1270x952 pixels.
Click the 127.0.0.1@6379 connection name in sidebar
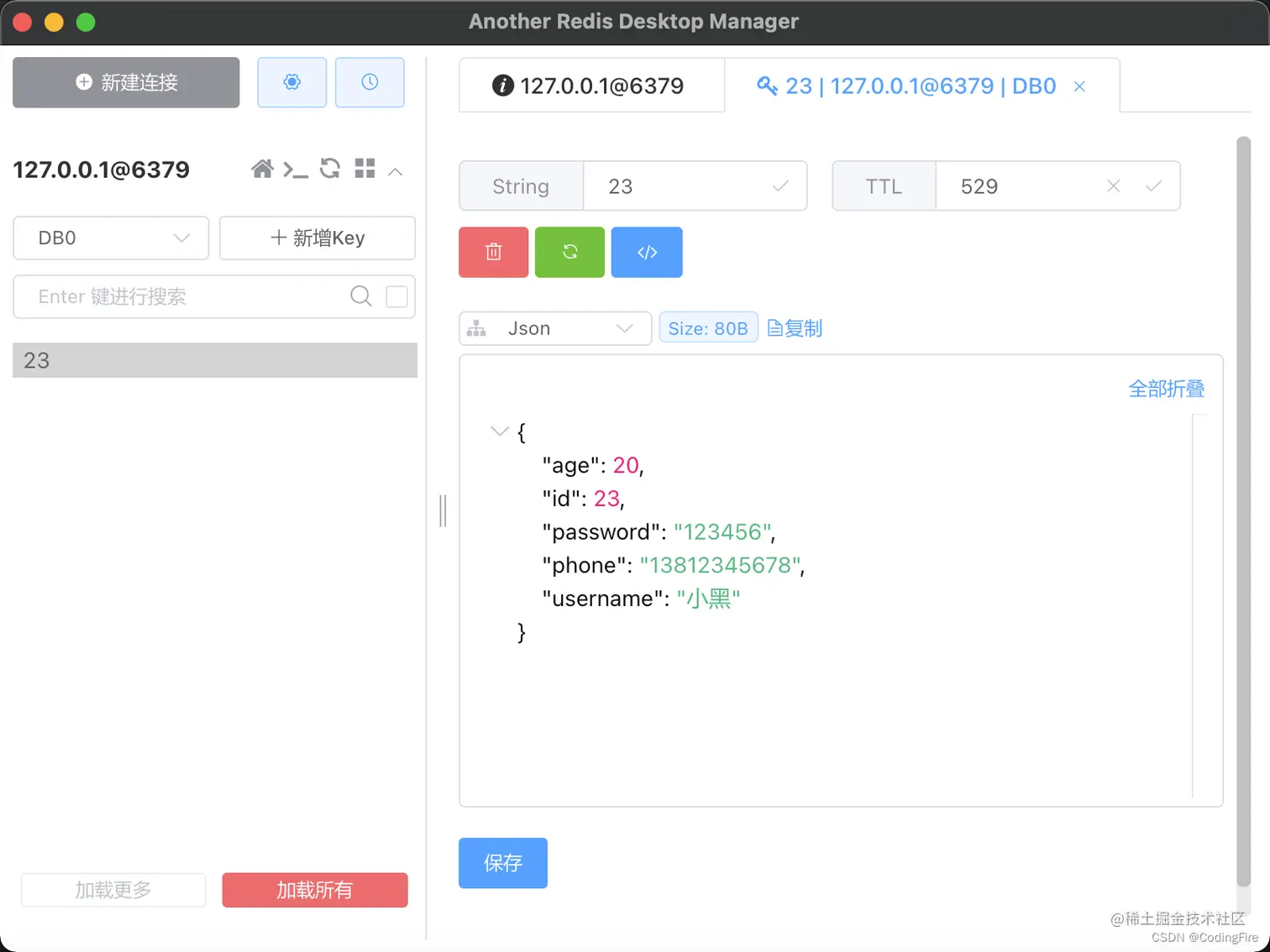click(x=102, y=170)
